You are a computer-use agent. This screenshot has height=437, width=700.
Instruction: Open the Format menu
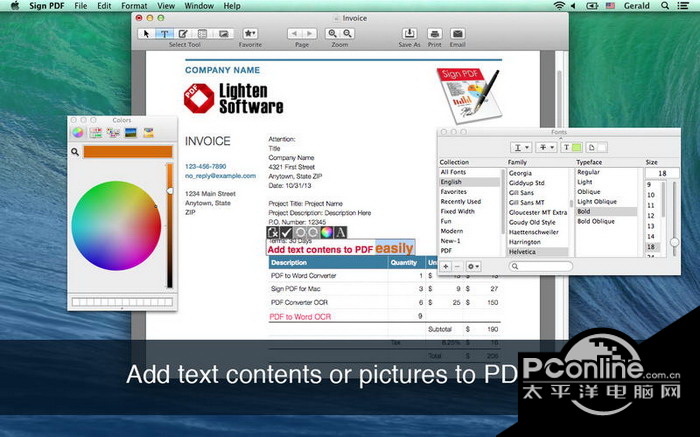(x=134, y=6)
